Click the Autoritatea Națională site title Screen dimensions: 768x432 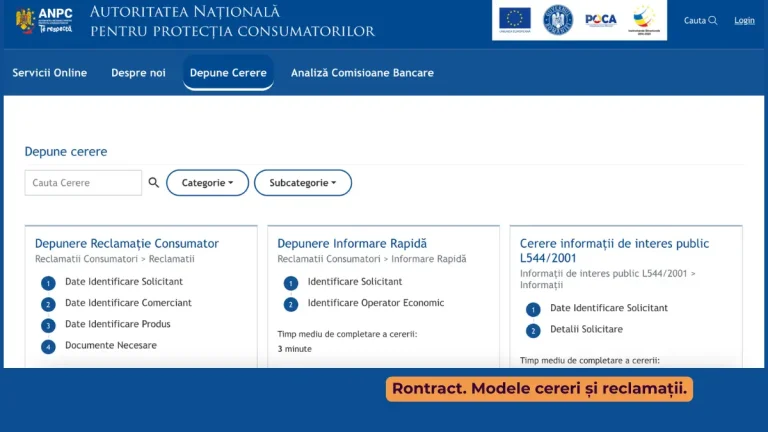pos(232,21)
